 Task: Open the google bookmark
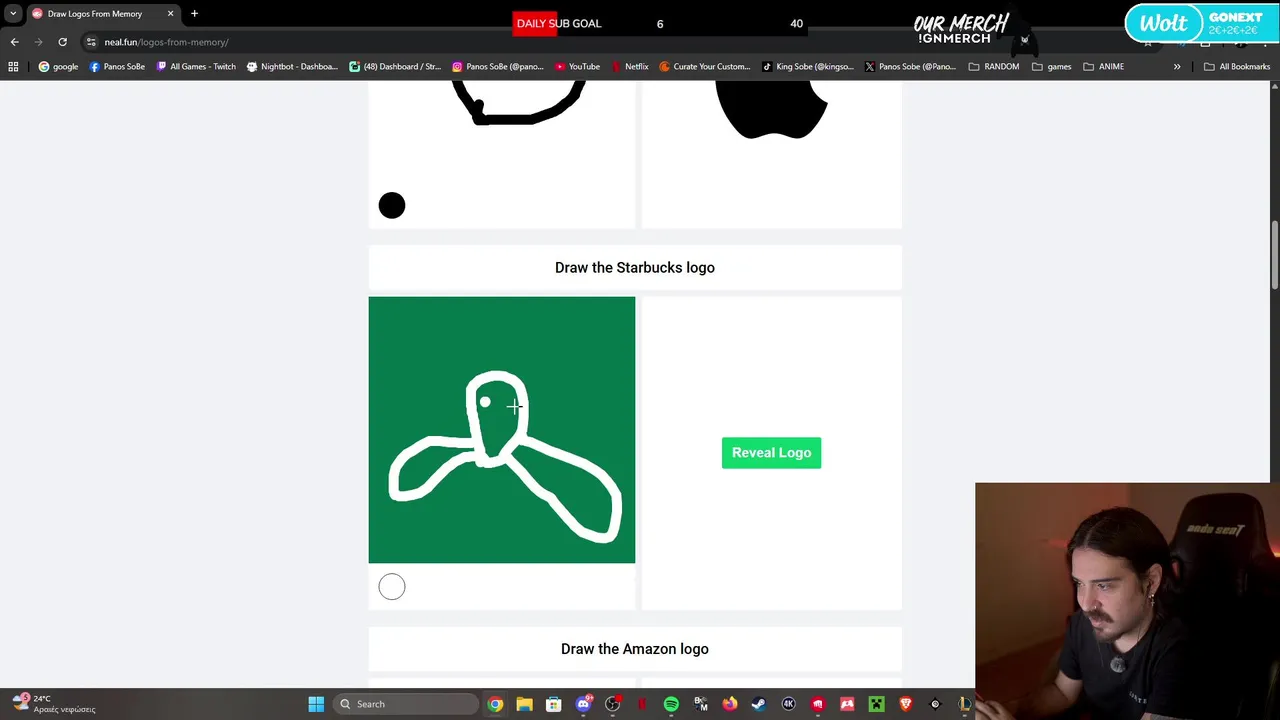click(58, 67)
